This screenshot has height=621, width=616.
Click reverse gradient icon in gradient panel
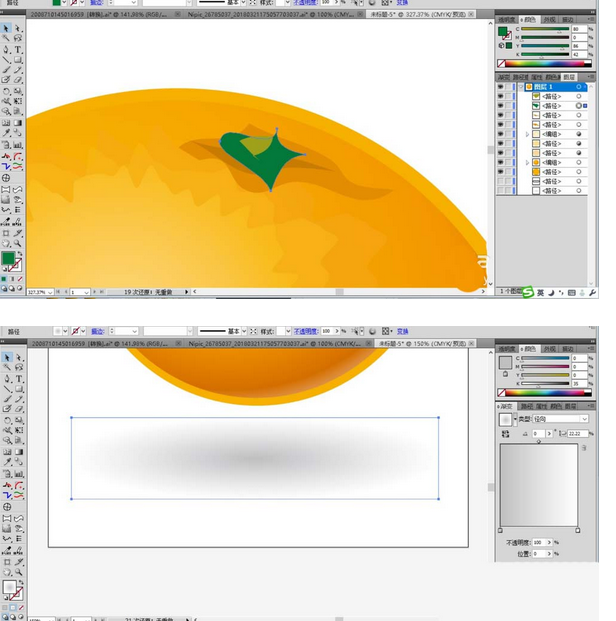pos(505,434)
